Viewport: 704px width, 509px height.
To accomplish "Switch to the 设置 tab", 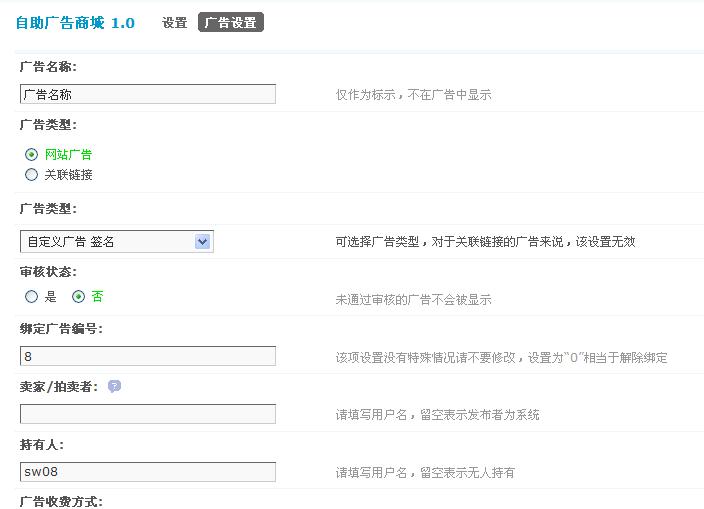I will (x=174, y=22).
